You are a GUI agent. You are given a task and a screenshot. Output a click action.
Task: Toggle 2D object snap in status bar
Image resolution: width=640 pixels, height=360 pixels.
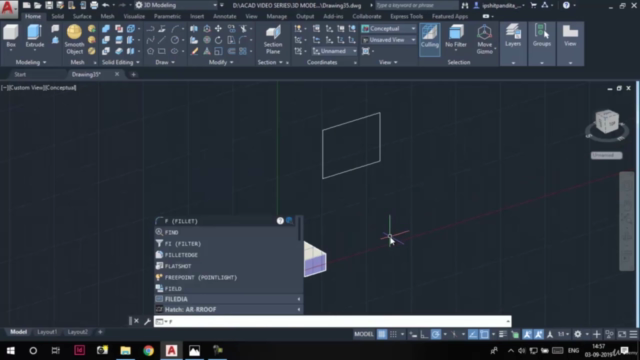click(484, 334)
